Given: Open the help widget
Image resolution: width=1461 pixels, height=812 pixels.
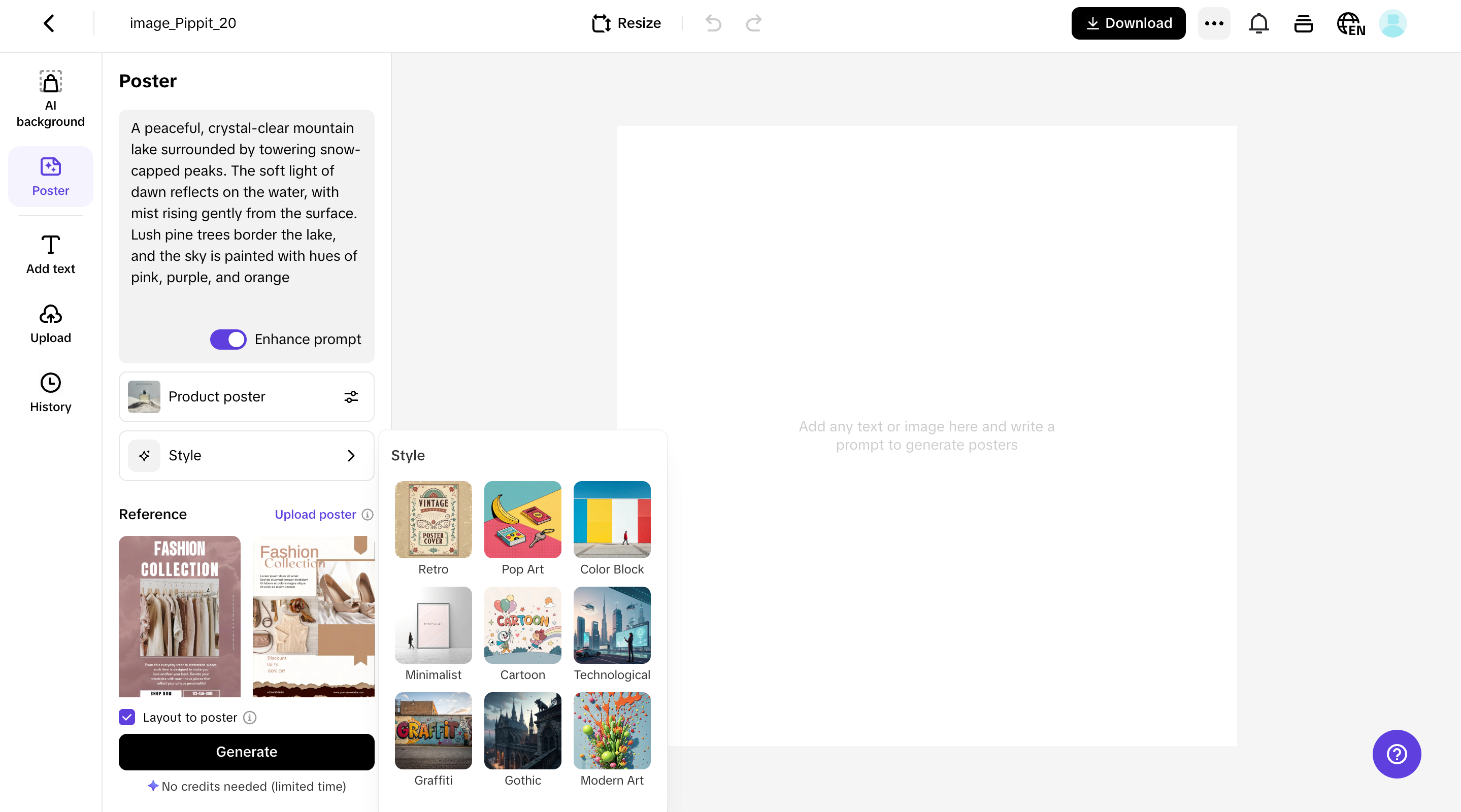Looking at the screenshot, I should tap(1397, 754).
